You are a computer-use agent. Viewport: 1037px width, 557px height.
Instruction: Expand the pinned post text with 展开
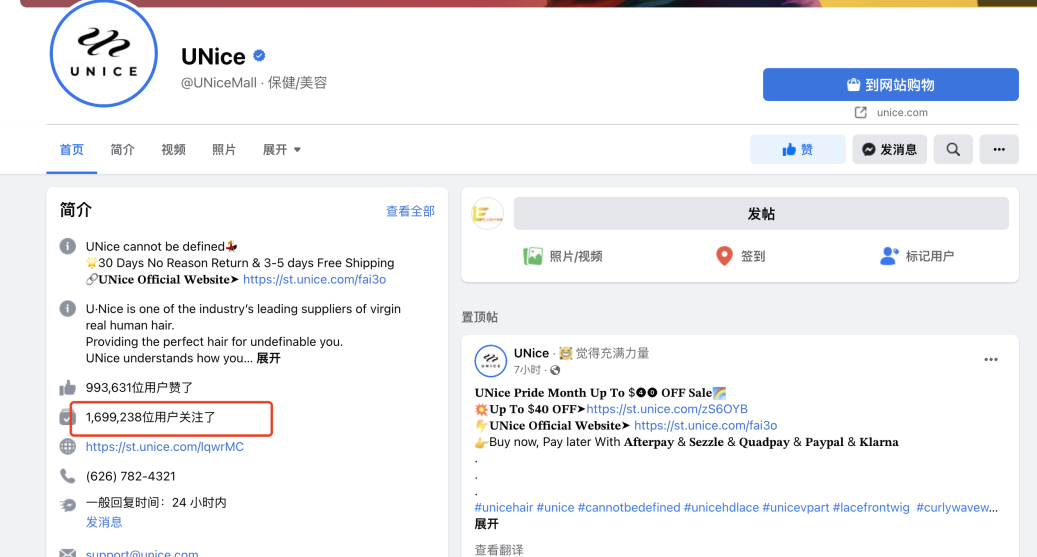coord(486,523)
